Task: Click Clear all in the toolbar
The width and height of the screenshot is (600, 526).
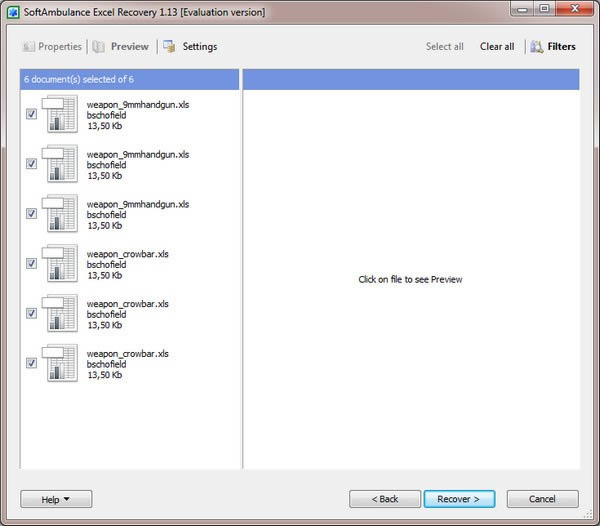Action: point(497,46)
